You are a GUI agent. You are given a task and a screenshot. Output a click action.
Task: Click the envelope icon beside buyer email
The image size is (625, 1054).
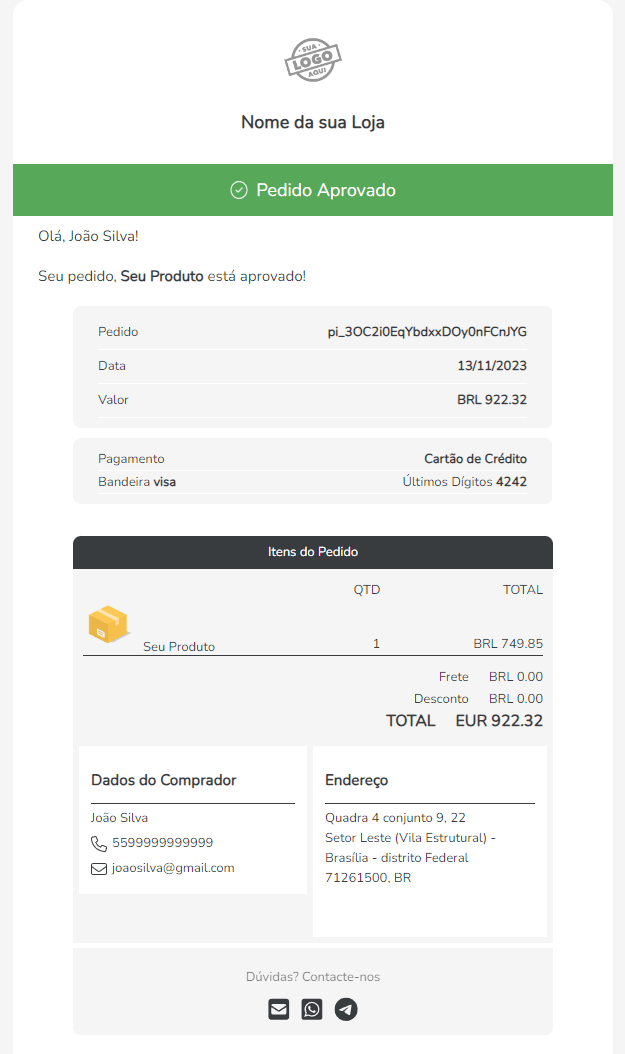pyautogui.click(x=99, y=868)
